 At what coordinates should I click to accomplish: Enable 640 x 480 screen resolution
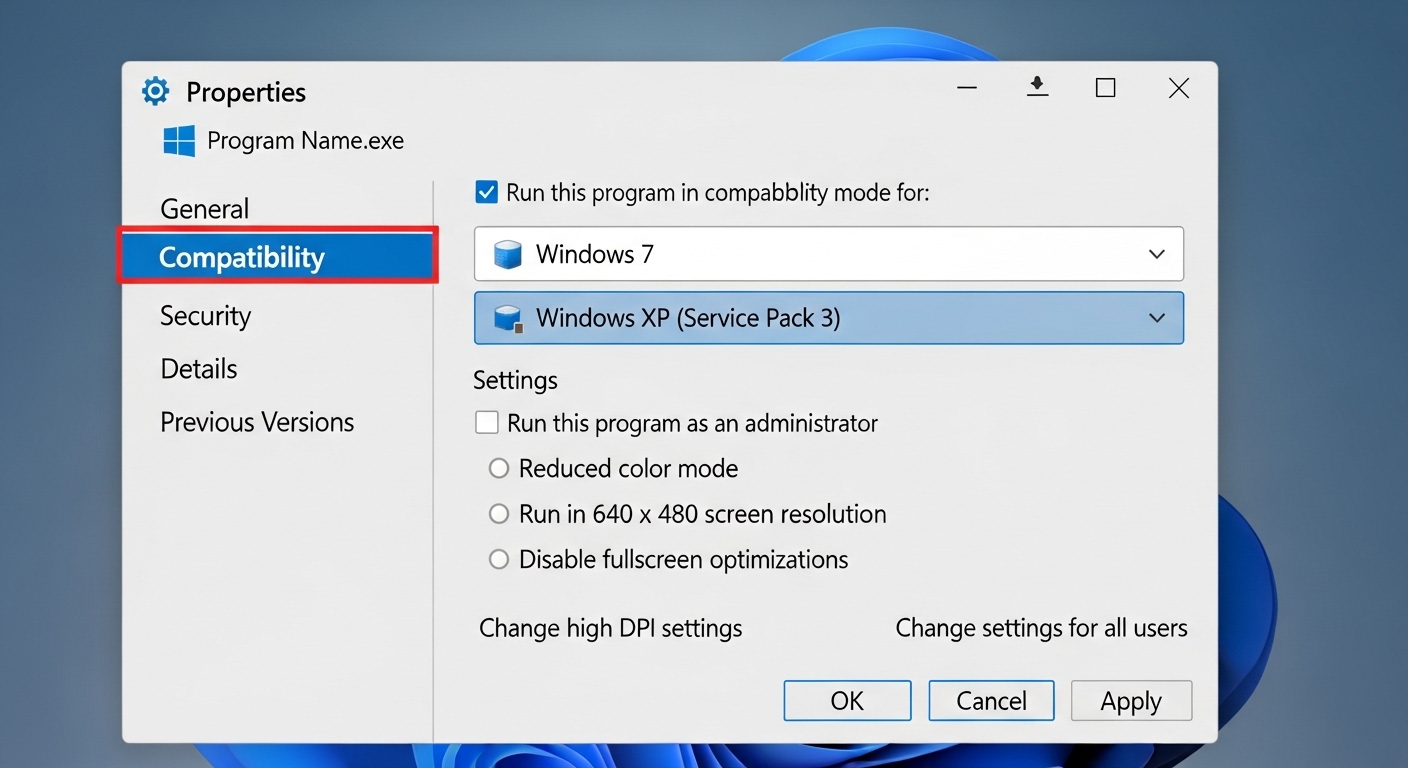[498, 513]
